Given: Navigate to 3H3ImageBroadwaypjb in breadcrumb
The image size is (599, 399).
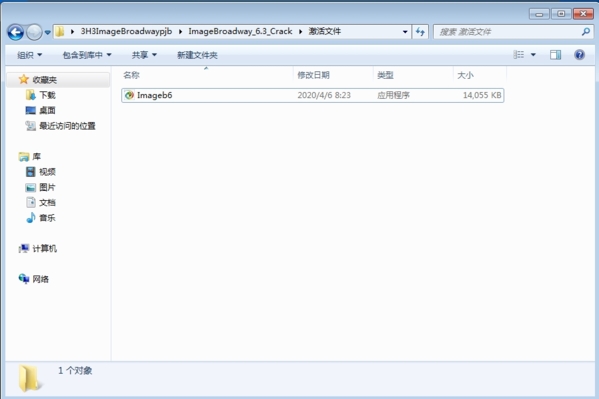Looking at the screenshot, I should tap(126, 31).
